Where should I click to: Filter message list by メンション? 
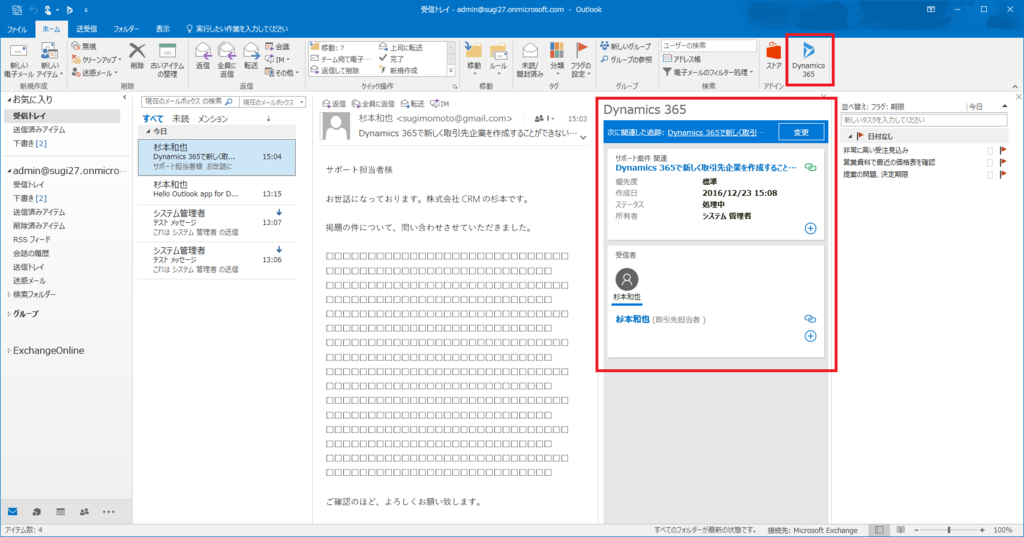pyautogui.click(x=213, y=119)
